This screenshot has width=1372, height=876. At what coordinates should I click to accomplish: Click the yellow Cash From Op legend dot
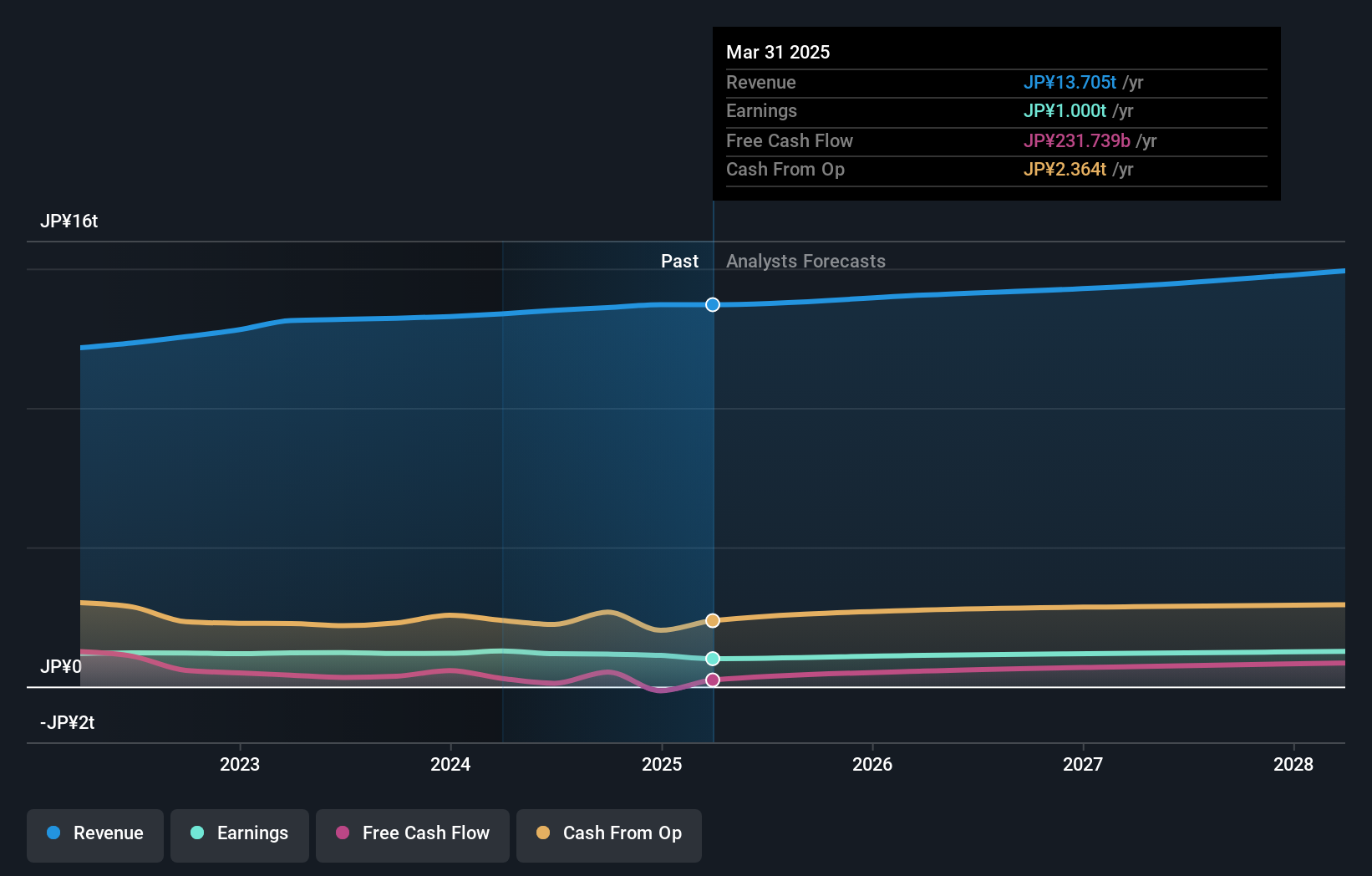542,833
